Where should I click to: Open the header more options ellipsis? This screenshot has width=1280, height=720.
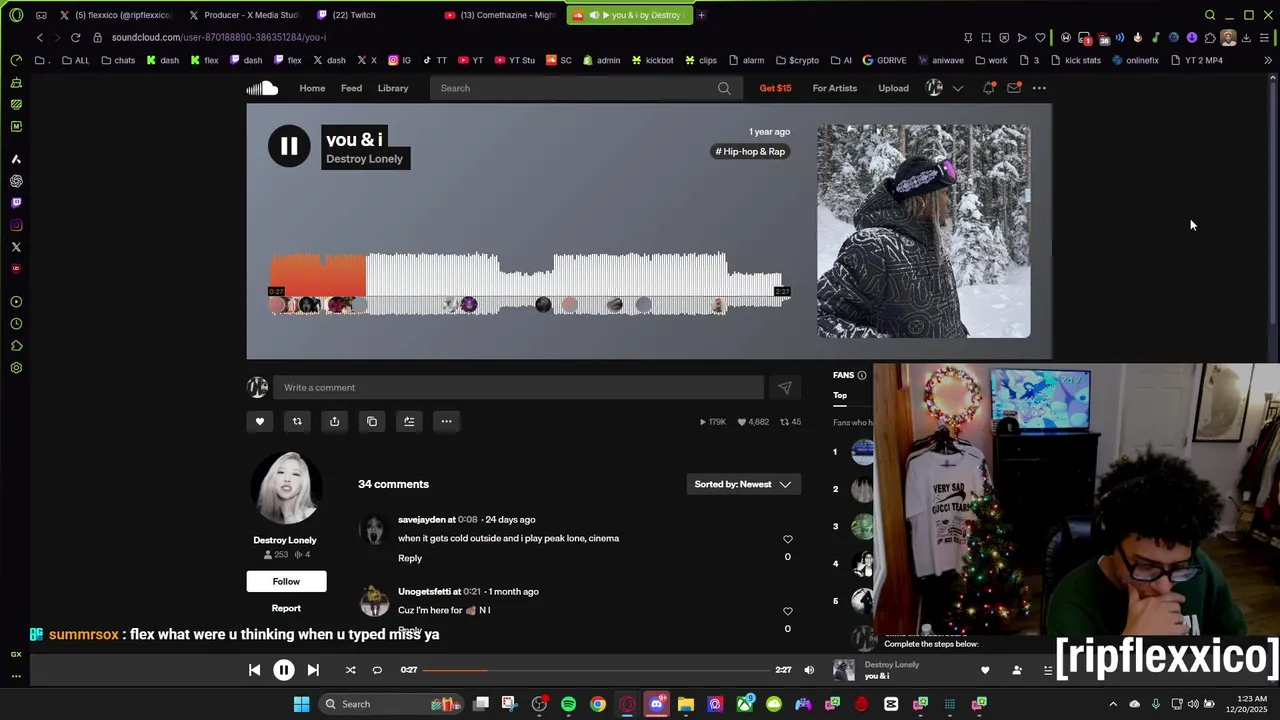1039,88
